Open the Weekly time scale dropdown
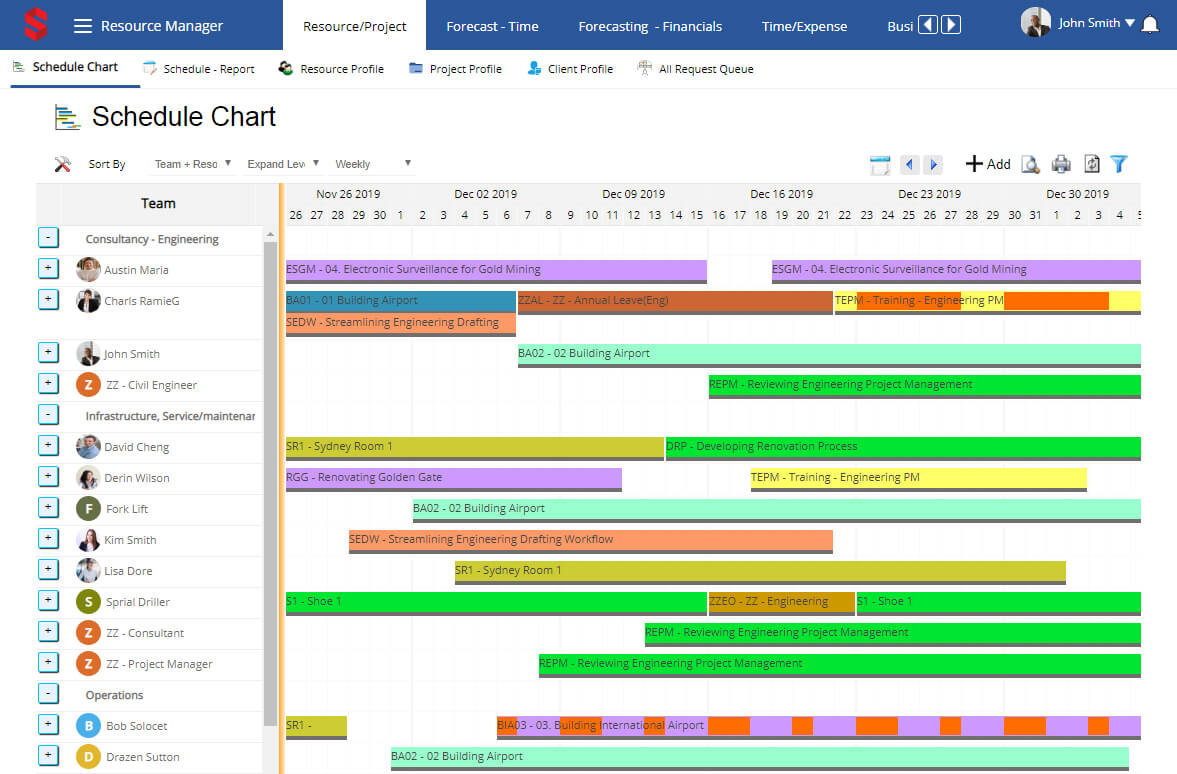Viewport: 1177px width, 774px height. [373, 164]
